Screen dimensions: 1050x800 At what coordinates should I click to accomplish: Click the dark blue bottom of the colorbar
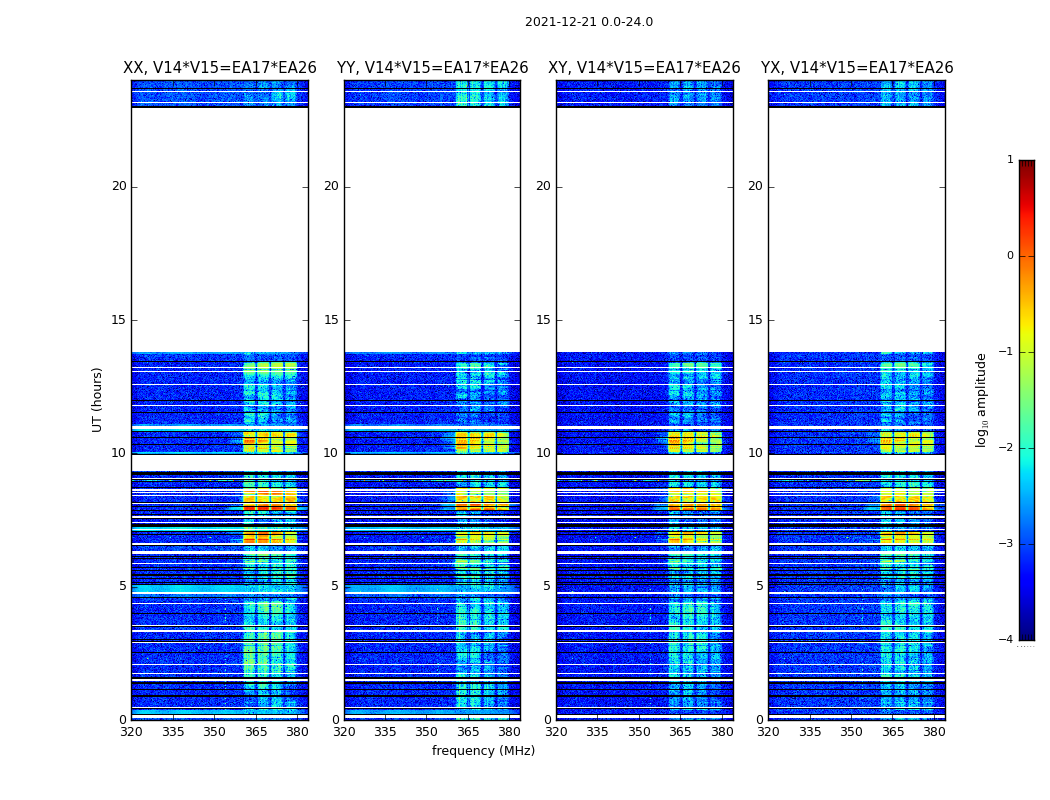pos(1027,633)
